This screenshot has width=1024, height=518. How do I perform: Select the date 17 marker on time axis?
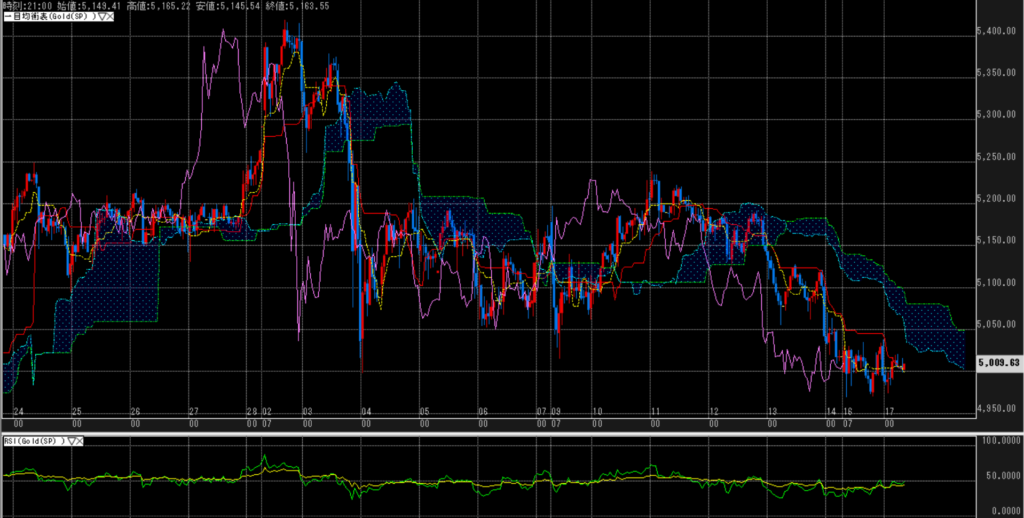(x=889, y=411)
